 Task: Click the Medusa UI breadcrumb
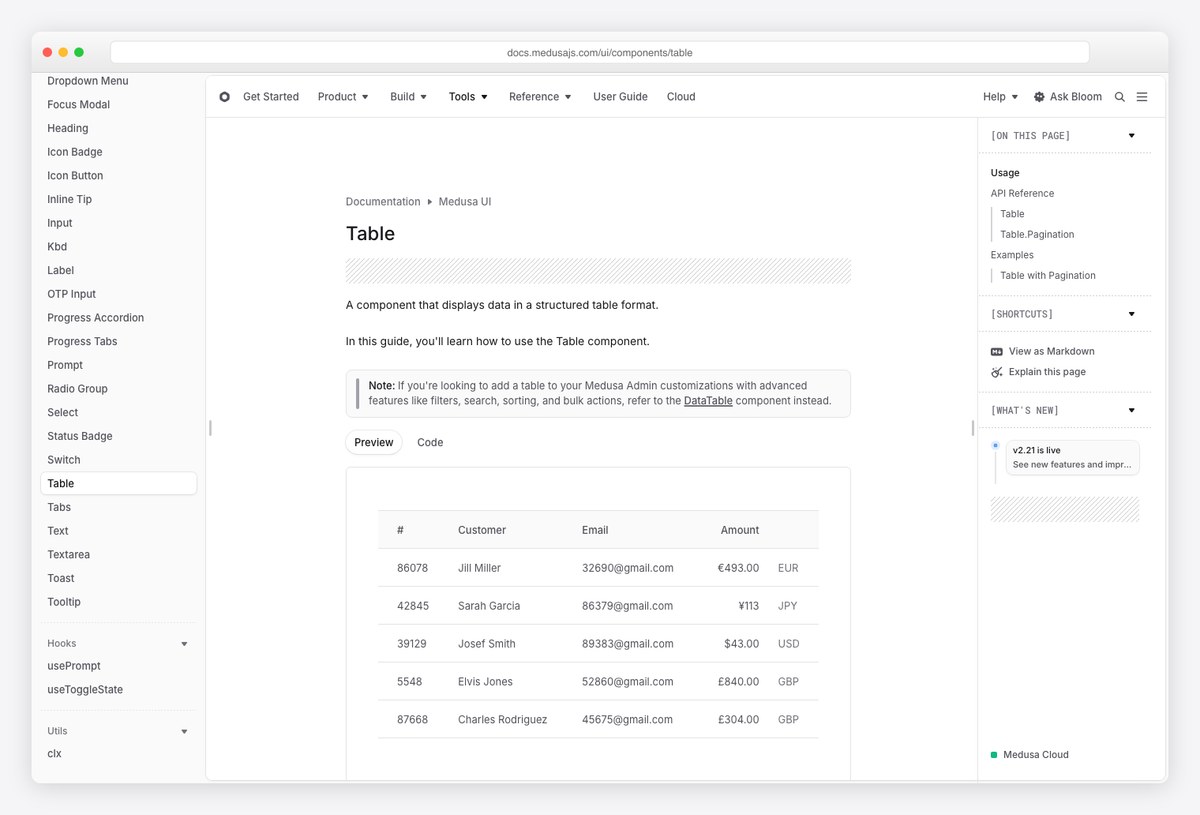tap(465, 202)
